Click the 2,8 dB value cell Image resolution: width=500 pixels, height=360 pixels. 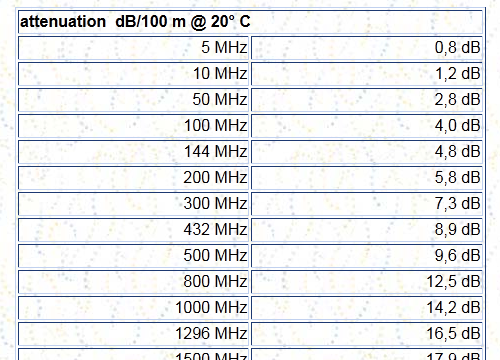click(367, 100)
